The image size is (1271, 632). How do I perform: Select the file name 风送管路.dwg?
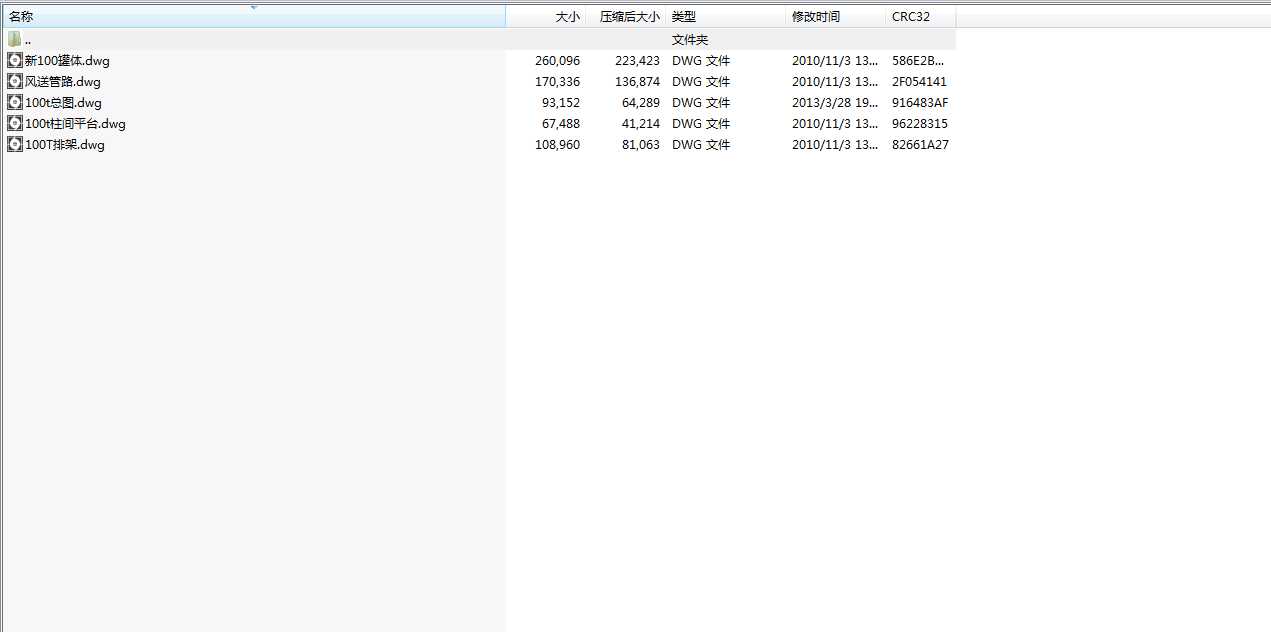point(62,82)
